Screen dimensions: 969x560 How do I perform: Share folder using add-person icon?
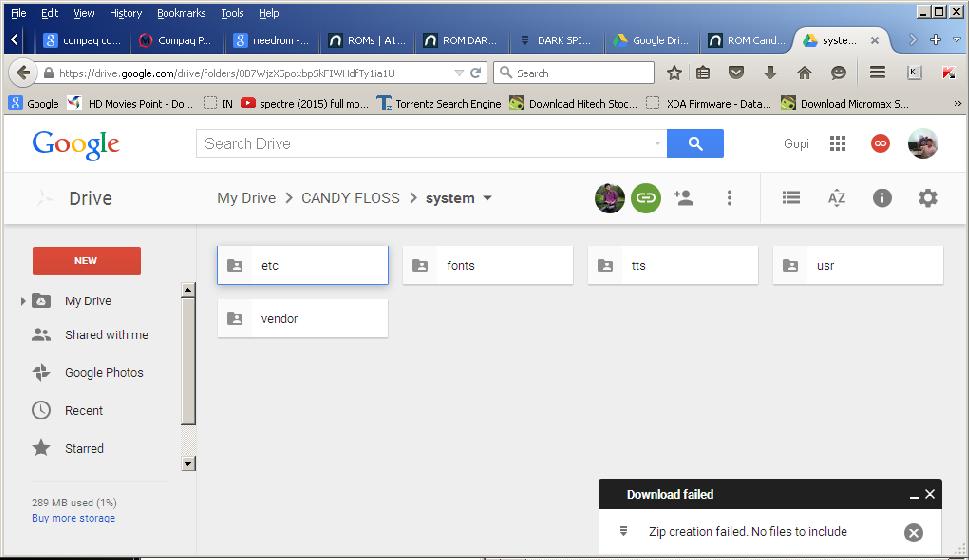click(x=684, y=198)
